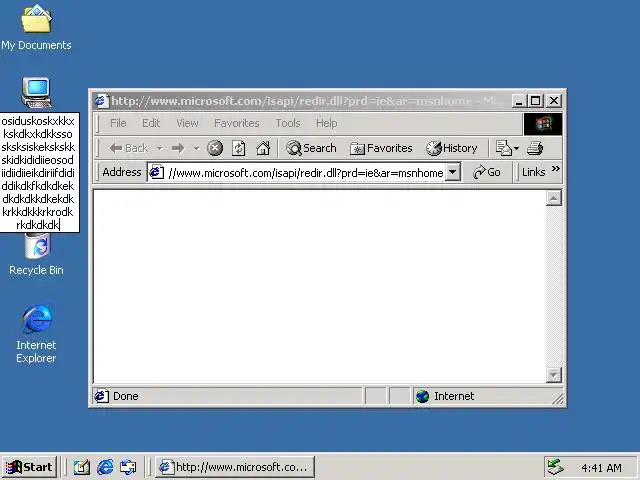
Task: Click the Quick Launch notepad-style icon
Action: pos(82,467)
